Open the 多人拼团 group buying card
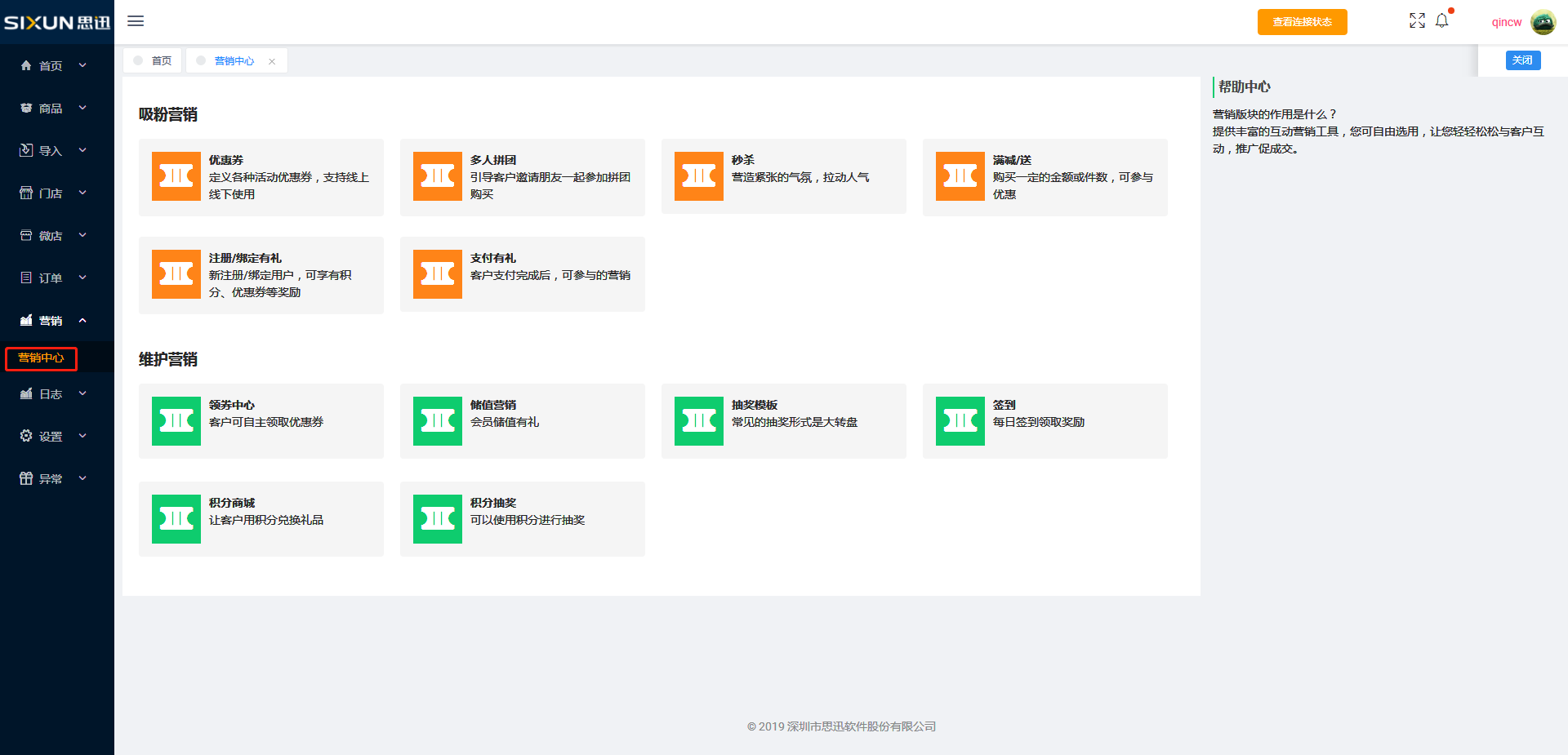This screenshot has width=1568, height=755. [523, 177]
